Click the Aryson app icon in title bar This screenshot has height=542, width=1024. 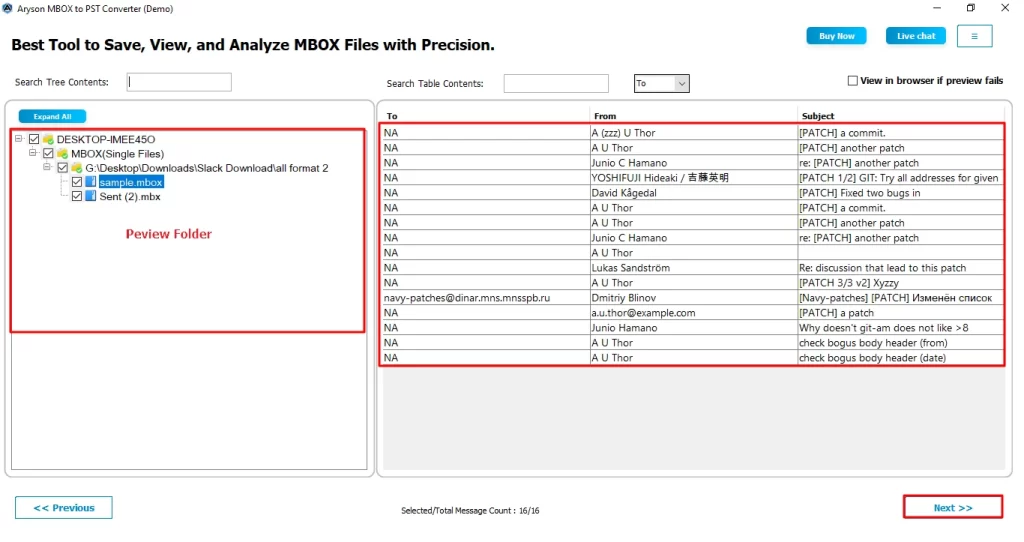[x=7, y=8]
